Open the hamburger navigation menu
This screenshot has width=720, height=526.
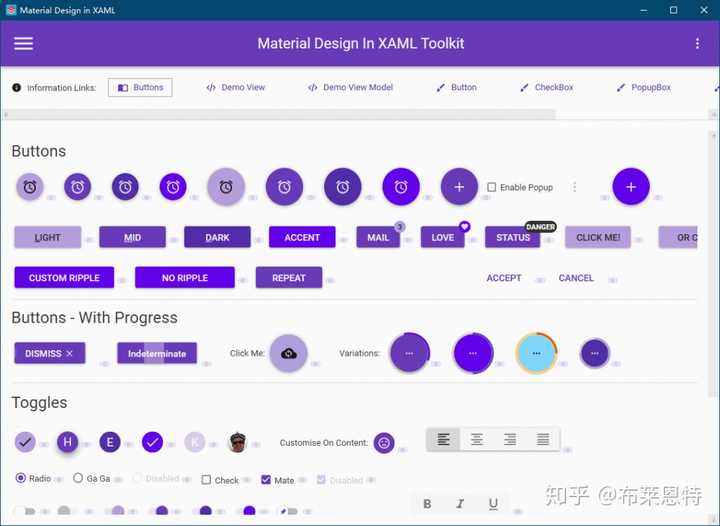(x=23, y=44)
